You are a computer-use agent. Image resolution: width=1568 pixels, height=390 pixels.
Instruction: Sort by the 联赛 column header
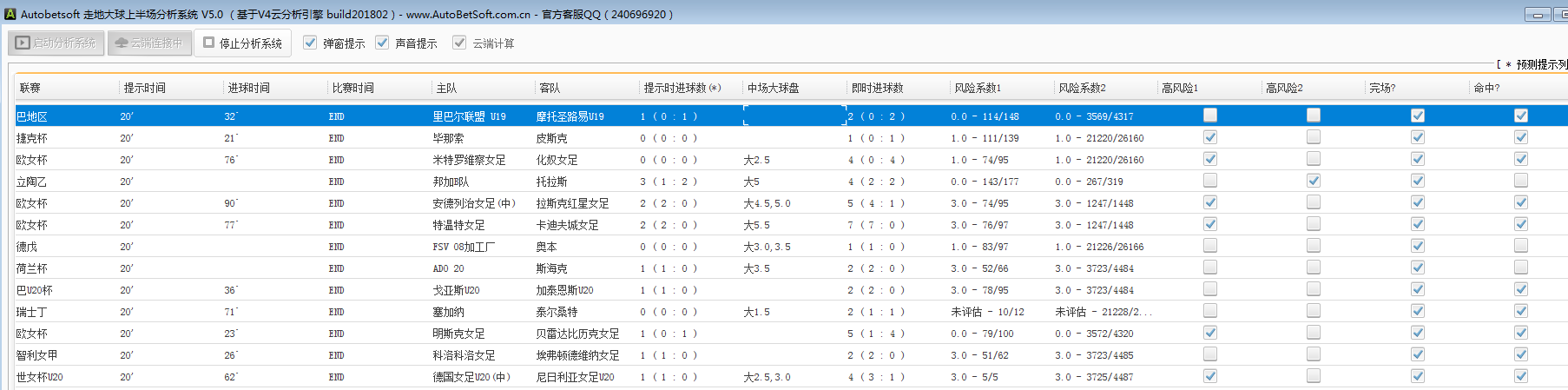click(30, 88)
